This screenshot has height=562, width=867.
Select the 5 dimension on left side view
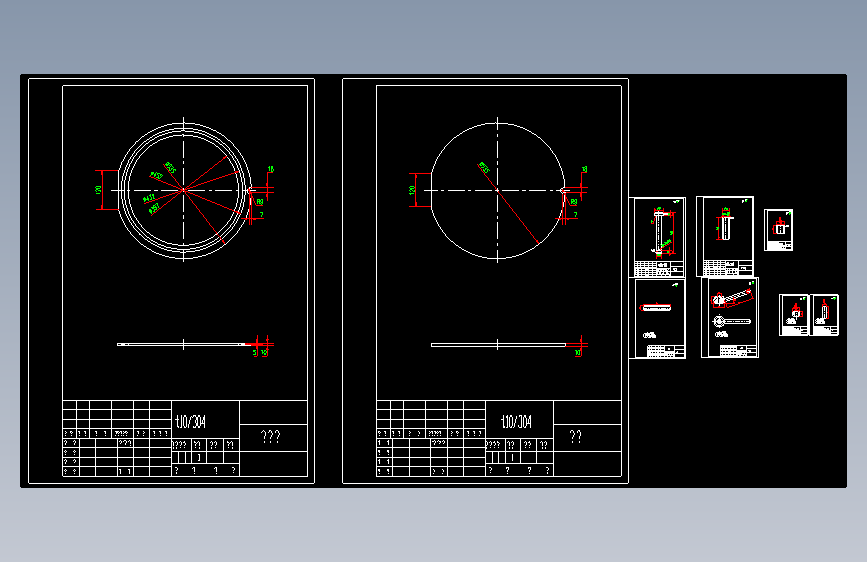[x=255, y=352]
